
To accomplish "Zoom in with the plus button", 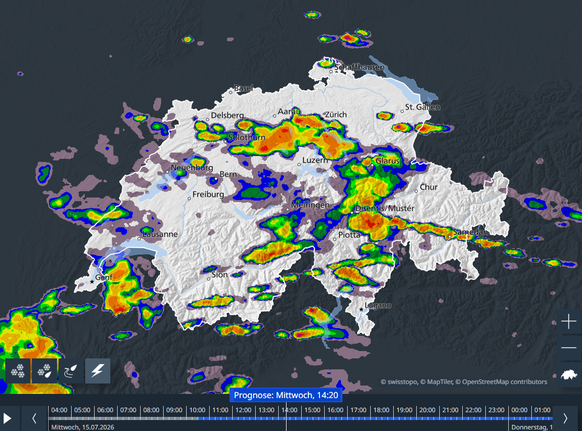I will (x=569, y=321).
